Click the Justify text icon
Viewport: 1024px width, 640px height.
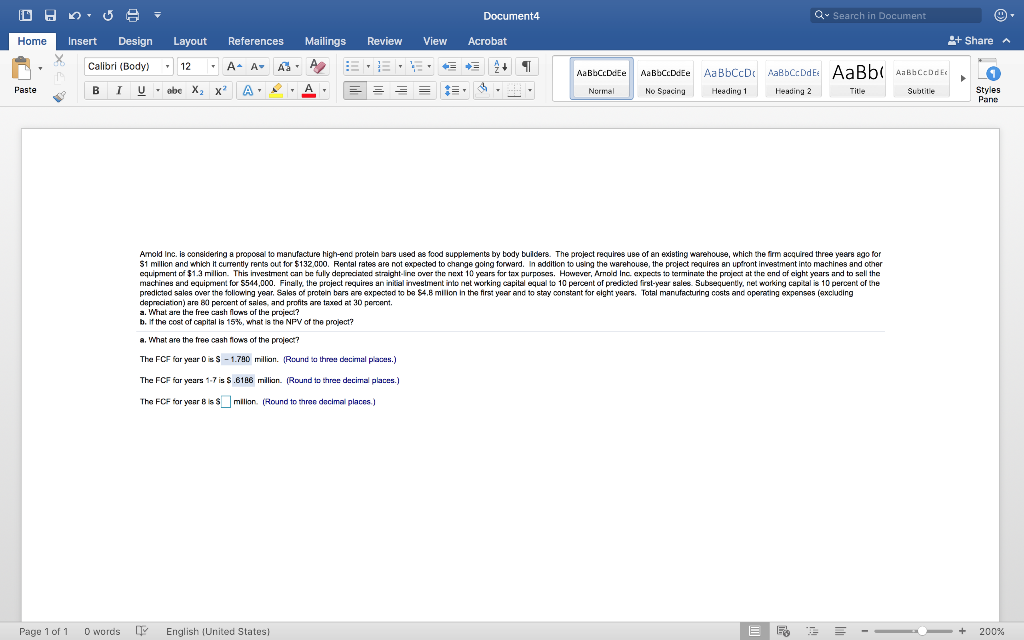(x=424, y=91)
